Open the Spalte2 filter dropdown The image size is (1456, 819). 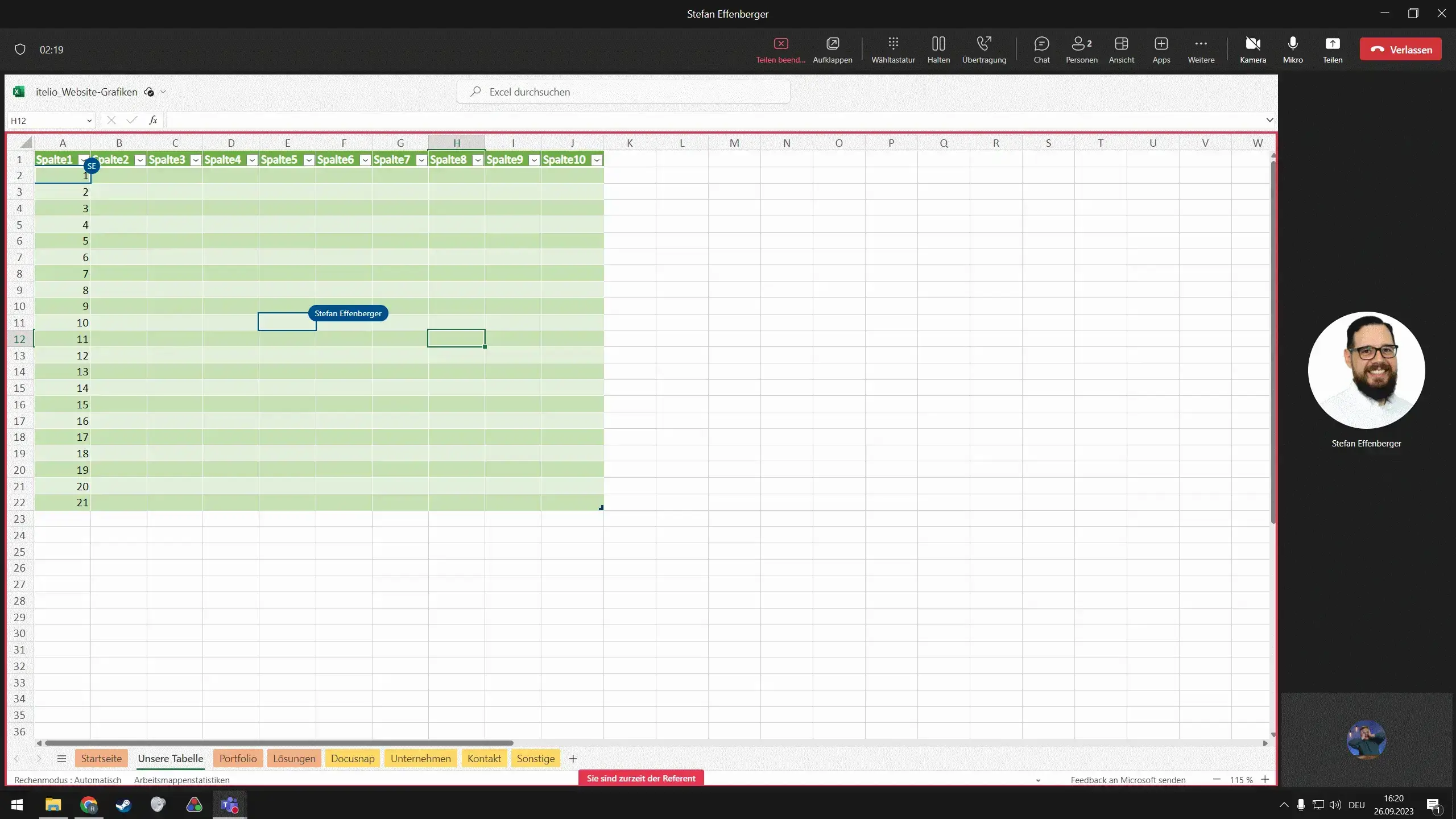(x=139, y=160)
